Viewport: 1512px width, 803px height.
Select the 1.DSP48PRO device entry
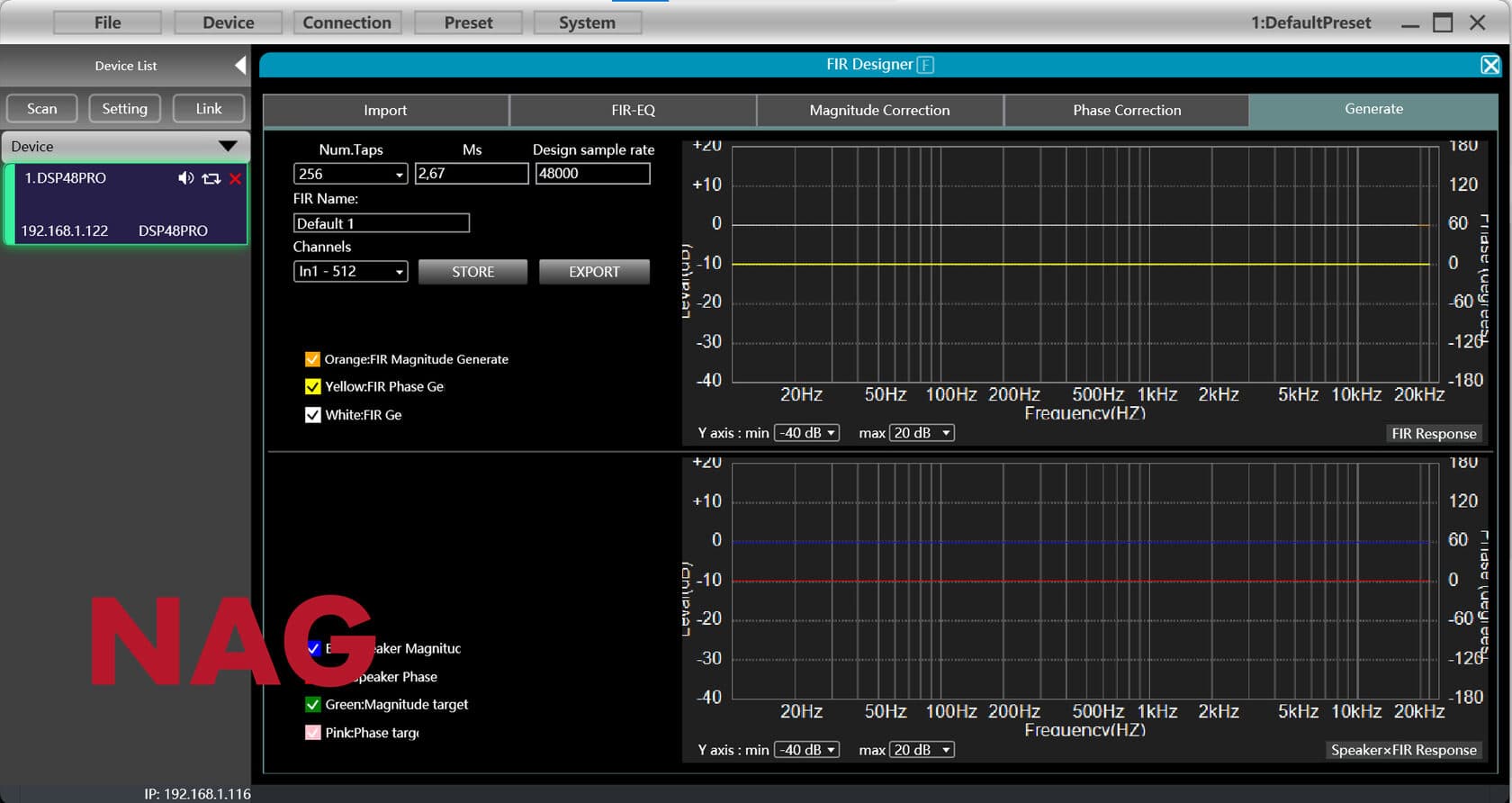126,204
